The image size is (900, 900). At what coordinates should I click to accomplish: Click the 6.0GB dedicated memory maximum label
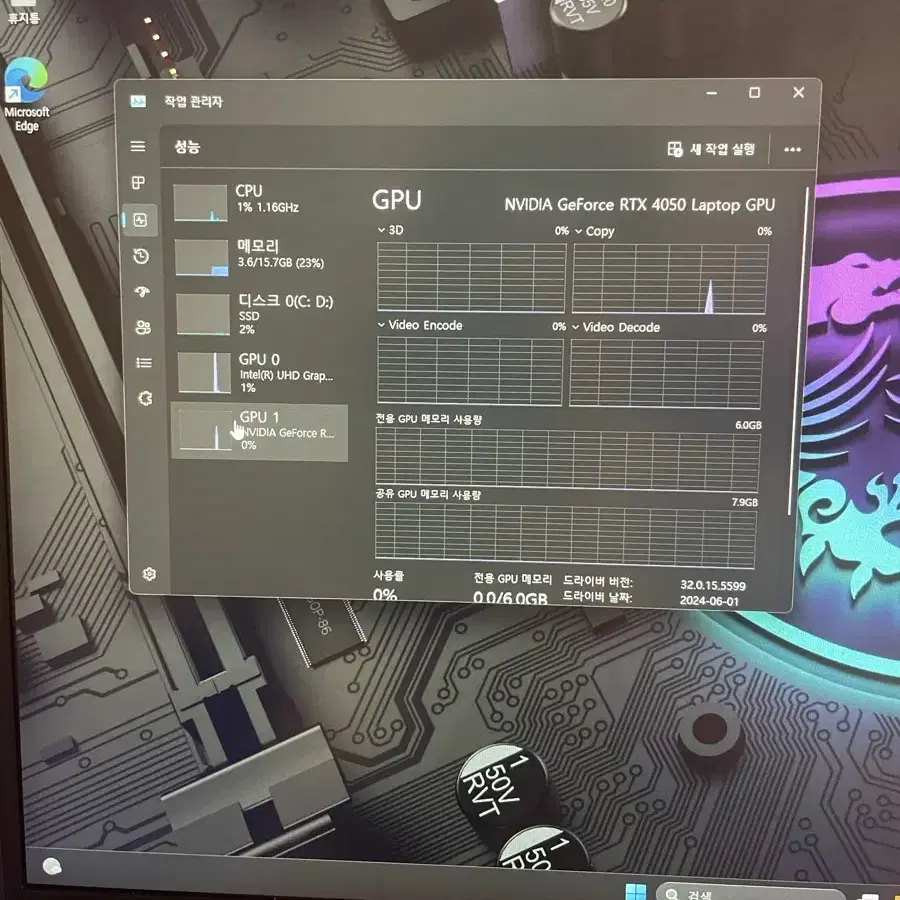pos(748,425)
